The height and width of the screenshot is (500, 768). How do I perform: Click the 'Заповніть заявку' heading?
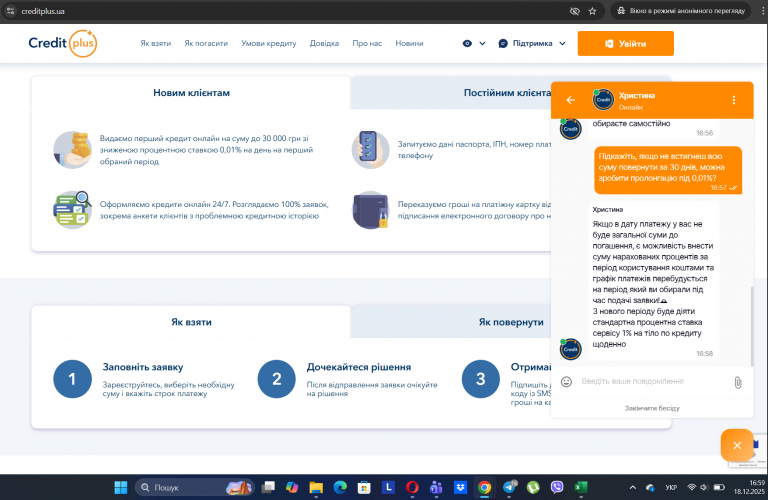point(143,367)
